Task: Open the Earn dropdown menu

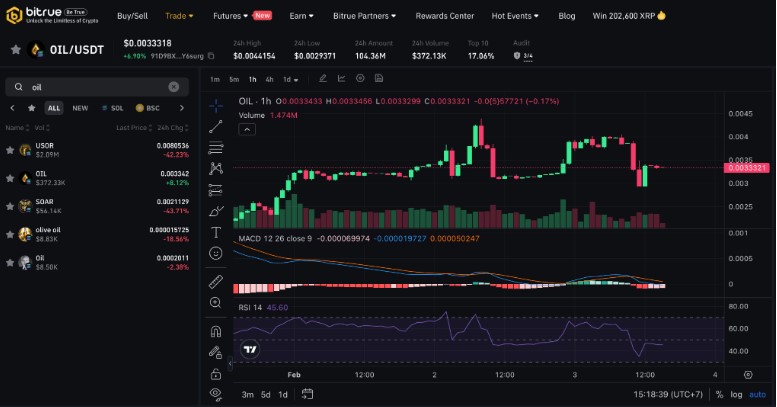Action: click(301, 16)
